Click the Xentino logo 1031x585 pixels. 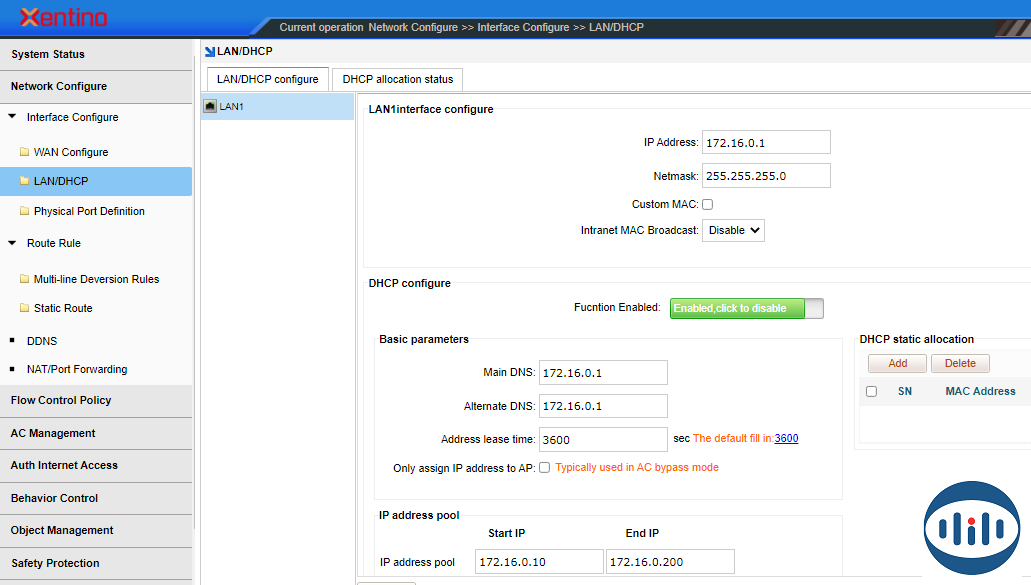click(63, 18)
